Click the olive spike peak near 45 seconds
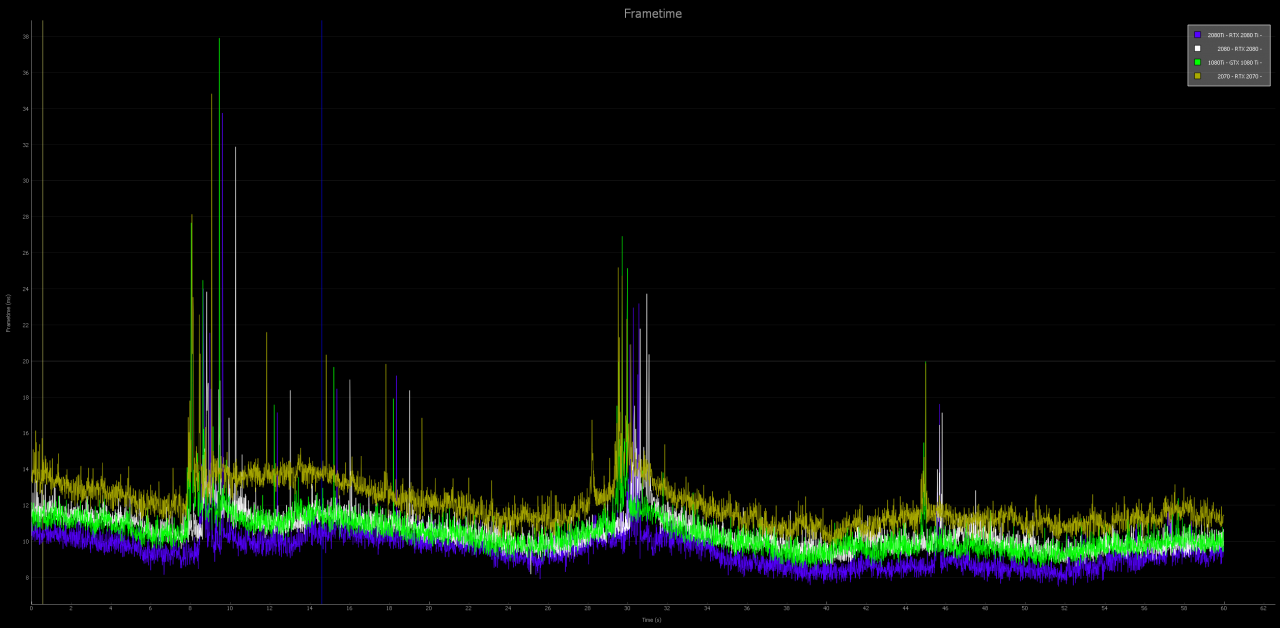1280x628 pixels. click(926, 364)
